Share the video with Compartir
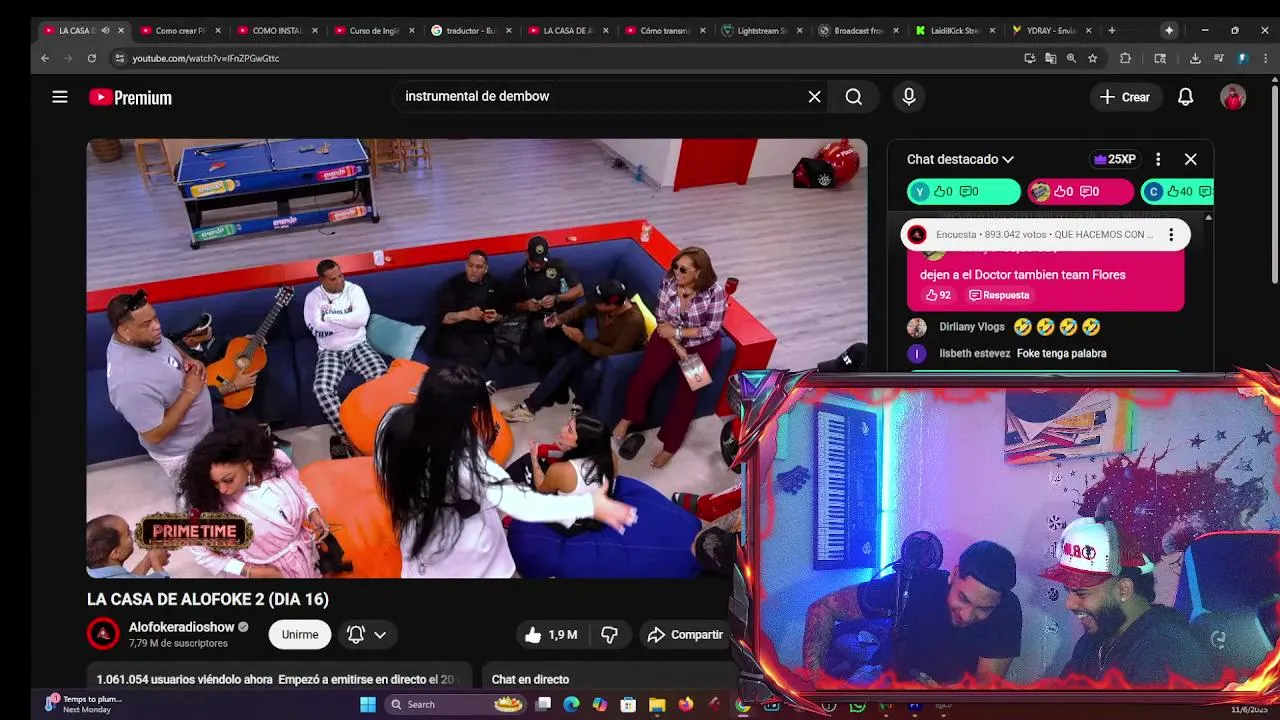Viewport: 1280px width, 720px height. (x=685, y=634)
